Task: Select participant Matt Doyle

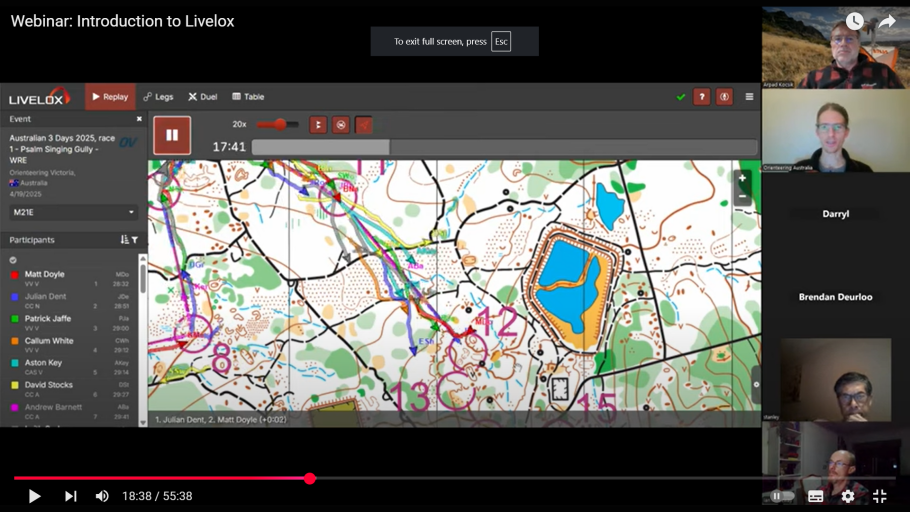Action: [45, 274]
